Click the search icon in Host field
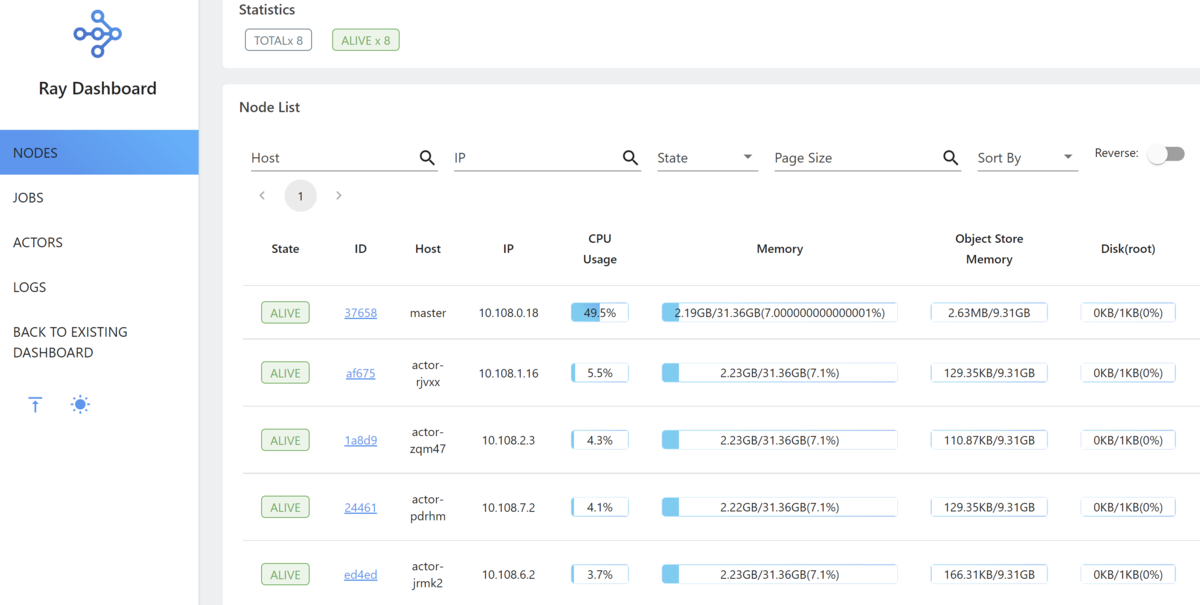This screenshot has width=1200, height=605. [427, 158]
